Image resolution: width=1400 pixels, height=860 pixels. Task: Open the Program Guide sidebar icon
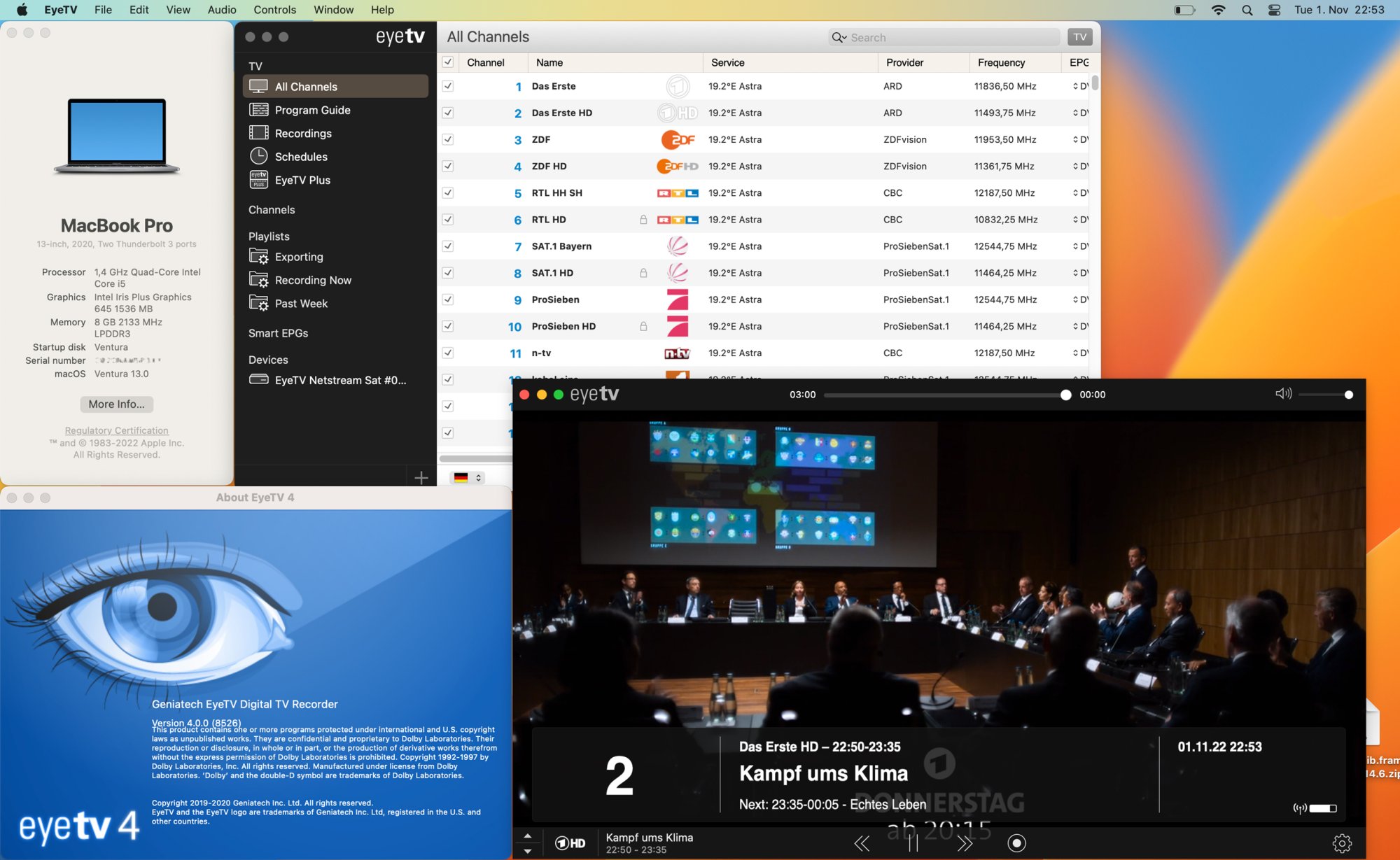[259, 110]
